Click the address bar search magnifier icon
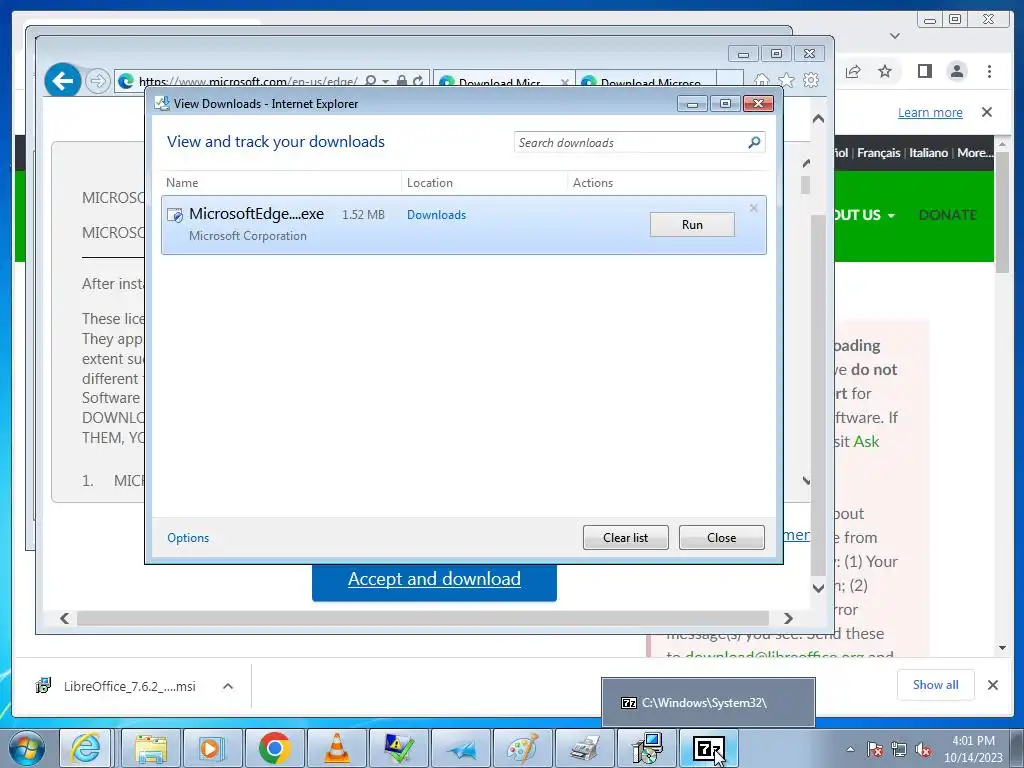1024x768 pixels. click(370, 81)
